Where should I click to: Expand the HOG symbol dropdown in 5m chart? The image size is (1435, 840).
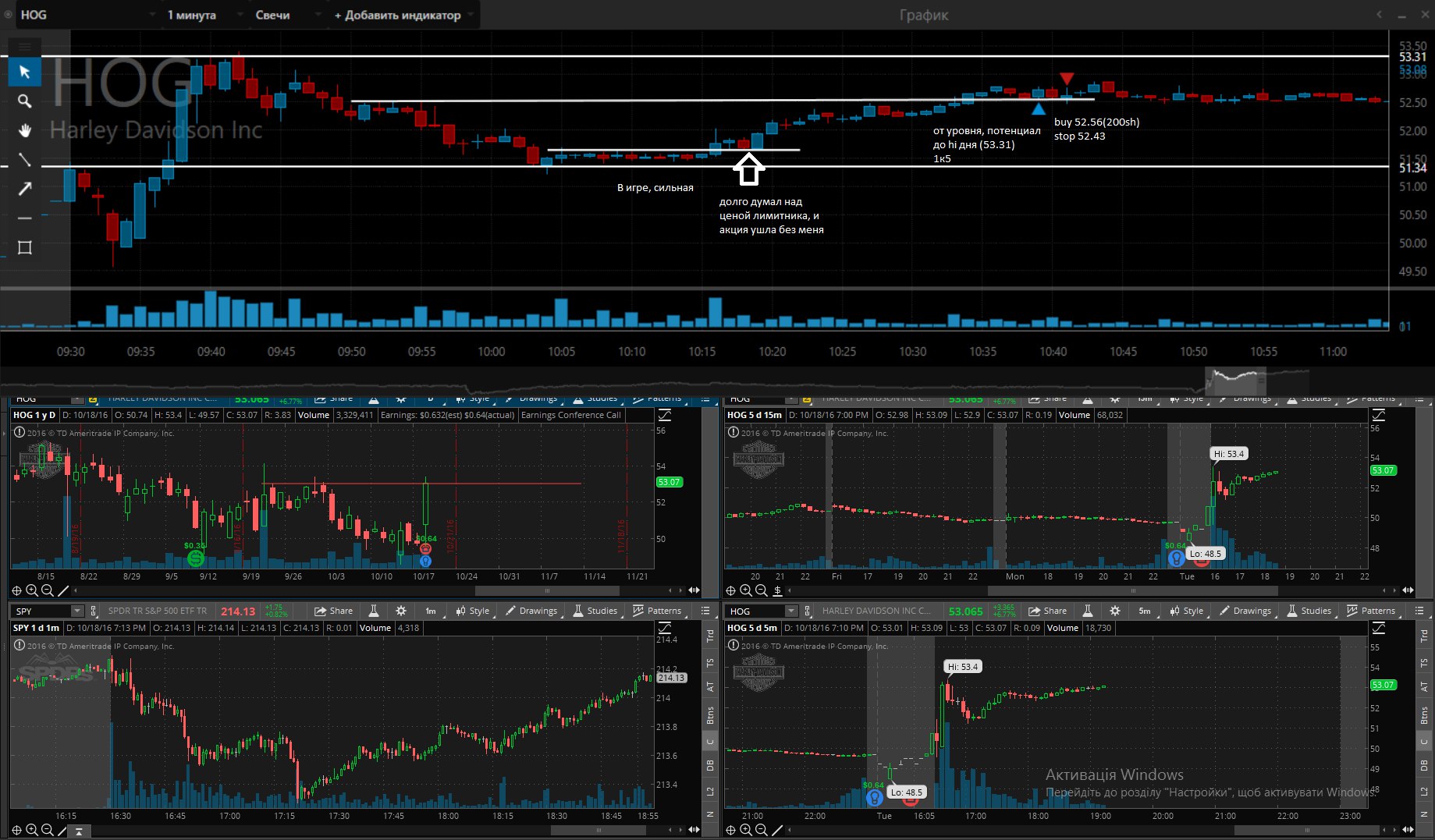click(791, 611)
